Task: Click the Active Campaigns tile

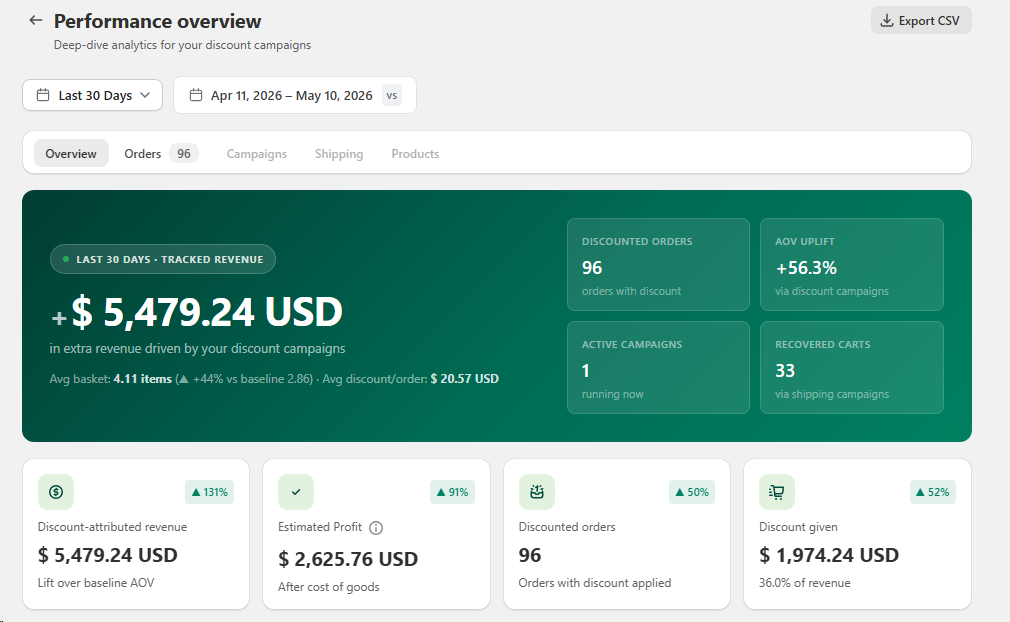Action: [658, 368]
